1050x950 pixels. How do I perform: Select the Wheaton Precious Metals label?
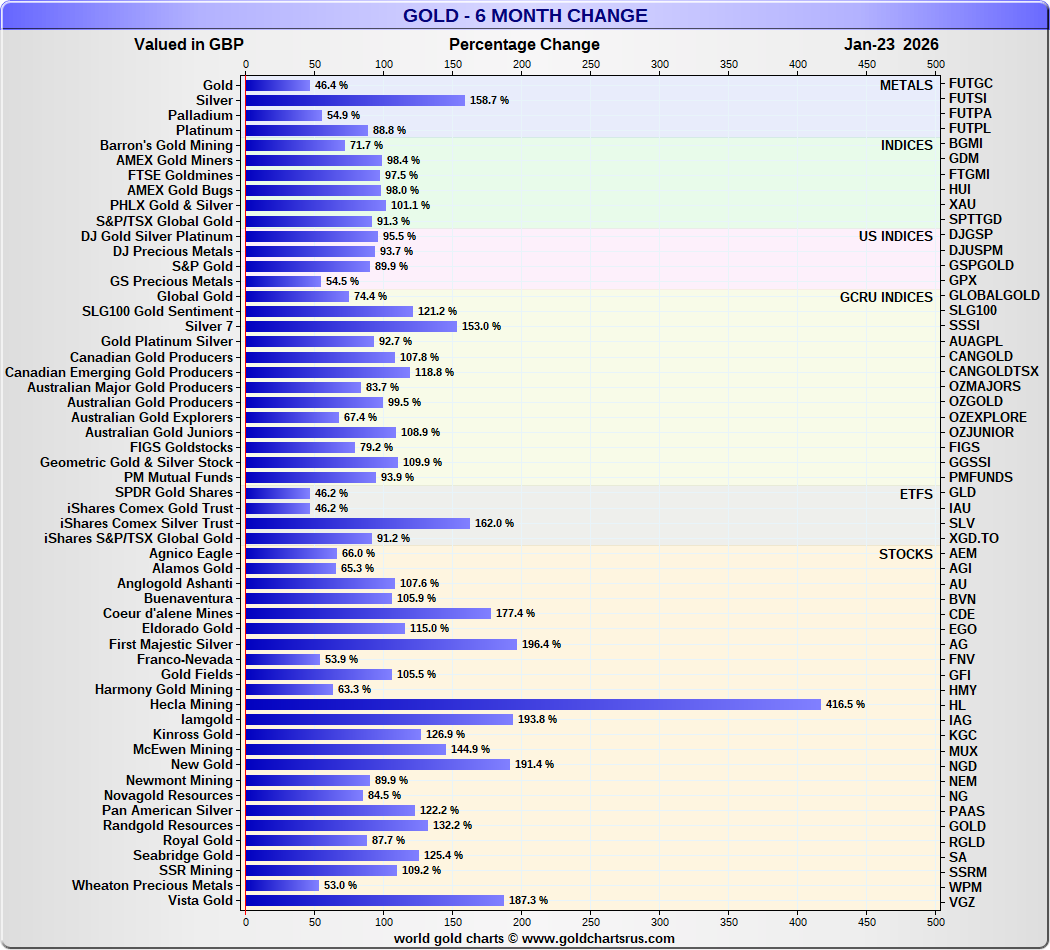pos(152,885)
